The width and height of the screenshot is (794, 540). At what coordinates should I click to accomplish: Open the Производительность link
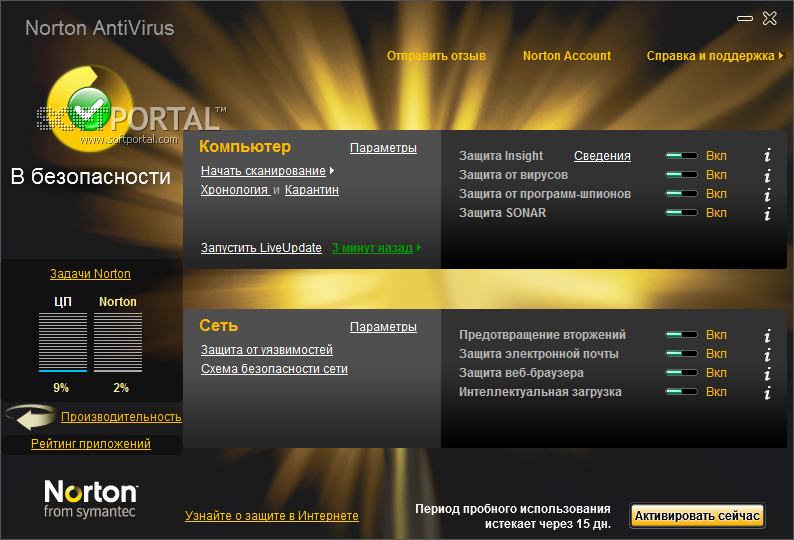pyautogui.click(x=121, y=416)
